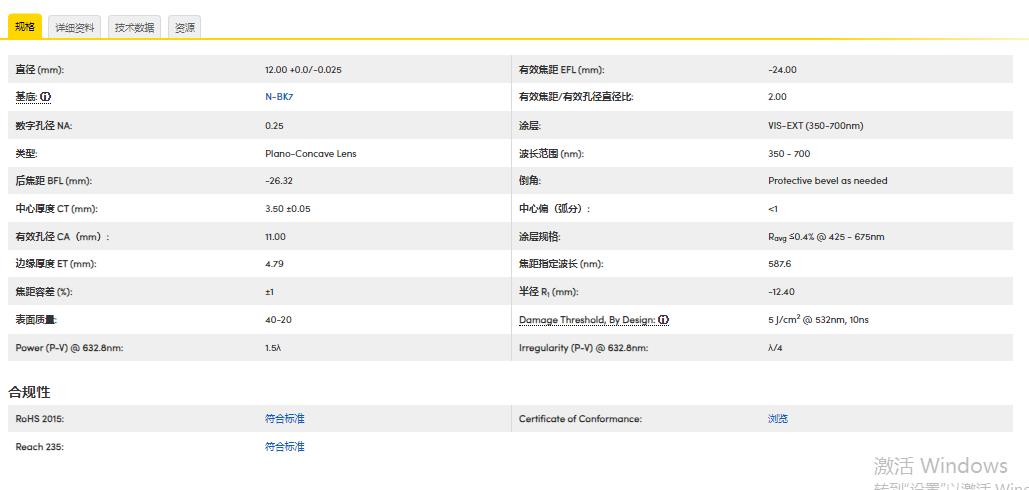The image size is (1029, 490).
Task: Switch to the 详细资料 tab
Action: coord(75,28)
